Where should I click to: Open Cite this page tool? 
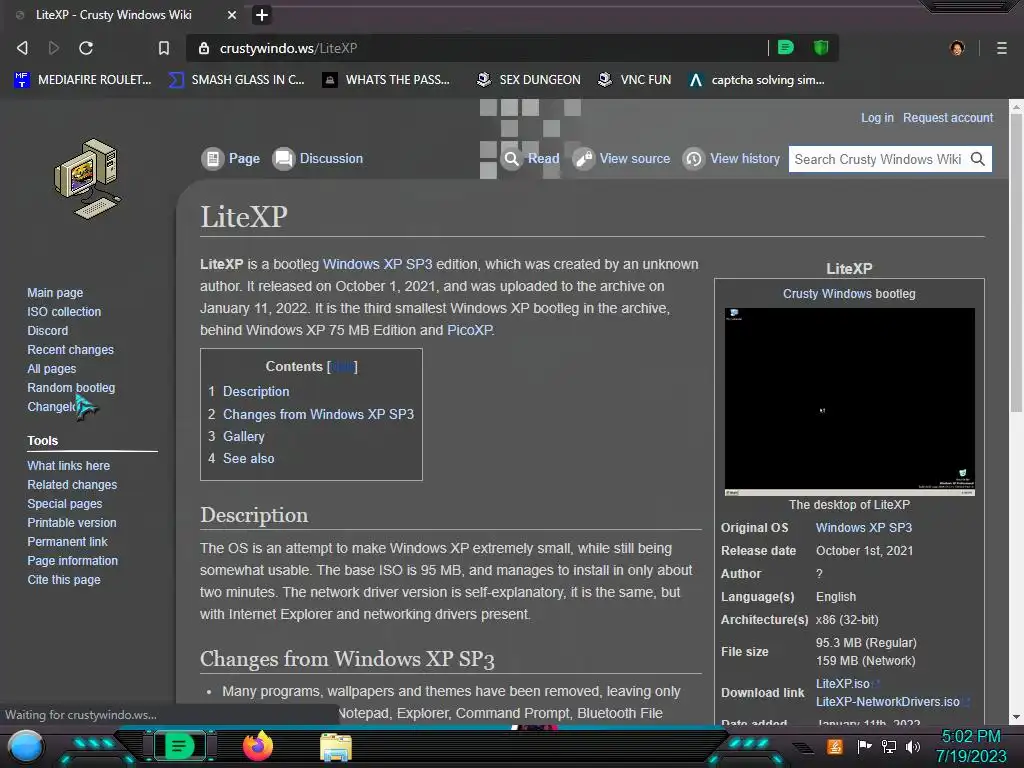[64, 579]
